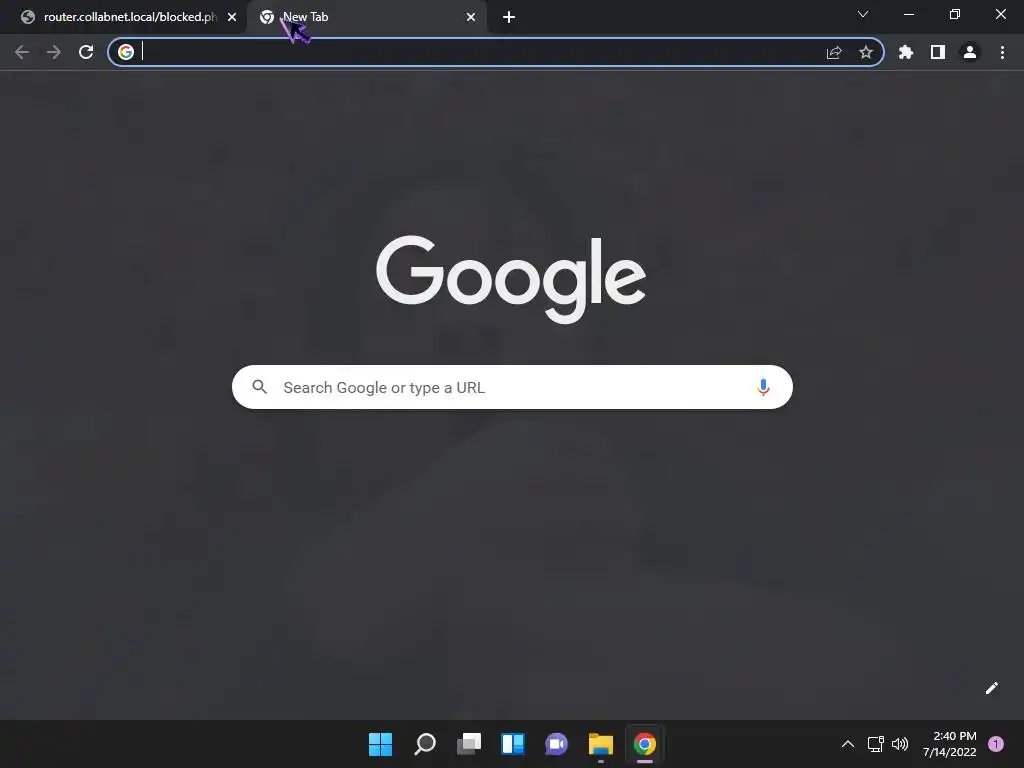Image resolution: width=1024 pixels, height=768 pixels.
Task: Show hidden system tray icons
Action: point(848,744)
